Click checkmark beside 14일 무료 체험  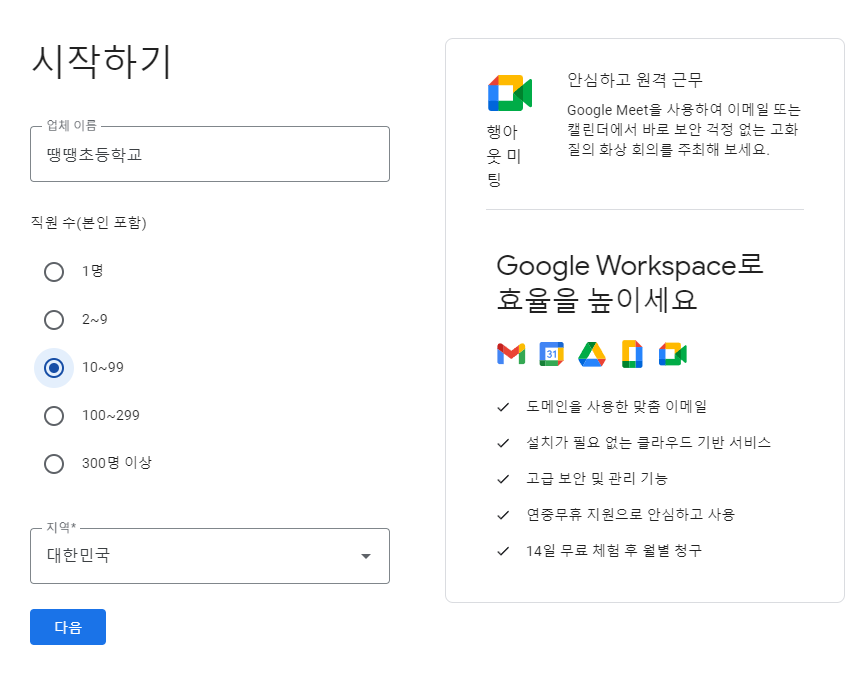click(503, 551)
